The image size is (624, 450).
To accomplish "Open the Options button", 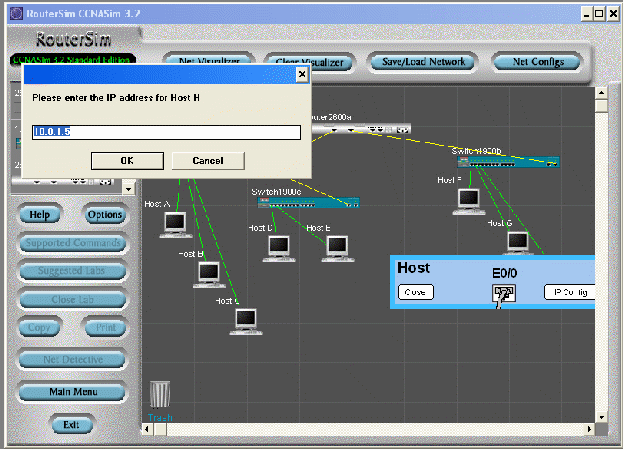I will tap(105, 215).
